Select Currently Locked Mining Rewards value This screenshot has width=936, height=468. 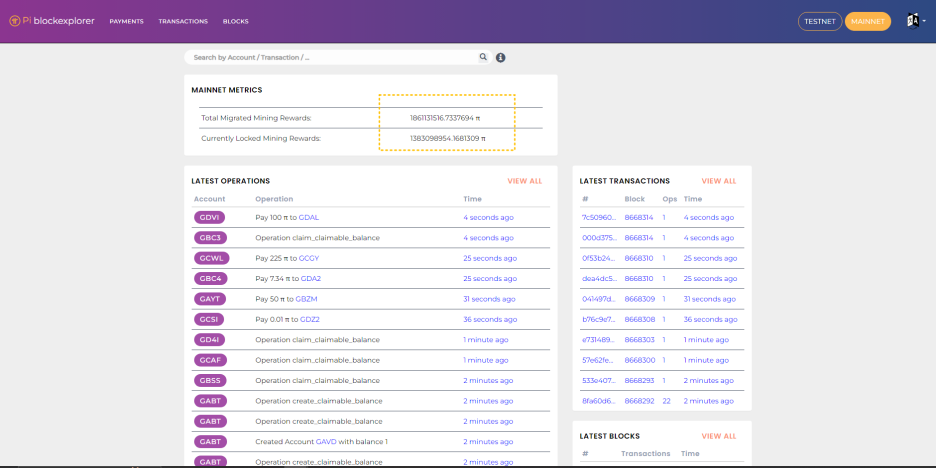coord(447,138)
